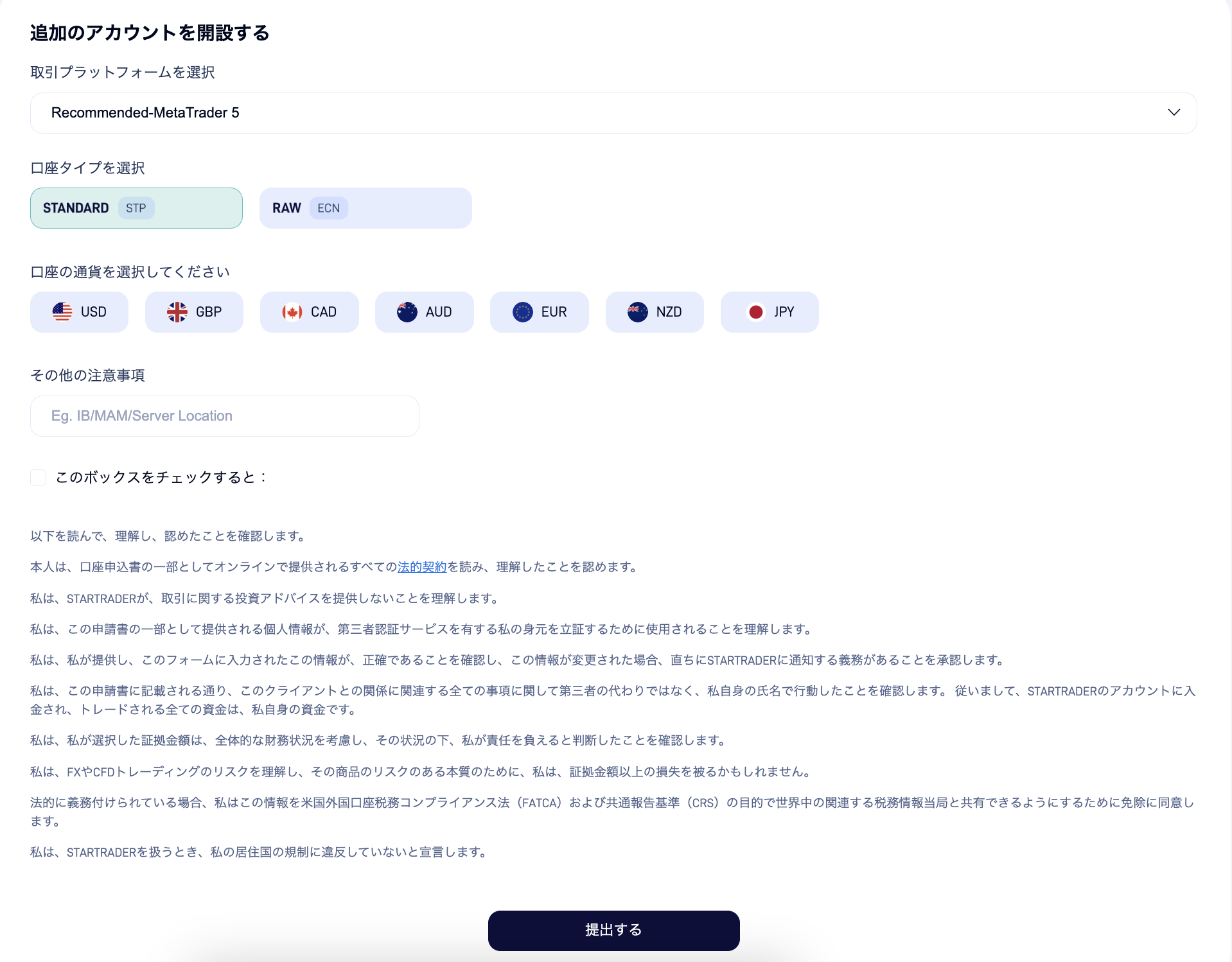Click the Japan flag icon
The height and width of the screenshot is (962, 1232).
tap(756, 312)
